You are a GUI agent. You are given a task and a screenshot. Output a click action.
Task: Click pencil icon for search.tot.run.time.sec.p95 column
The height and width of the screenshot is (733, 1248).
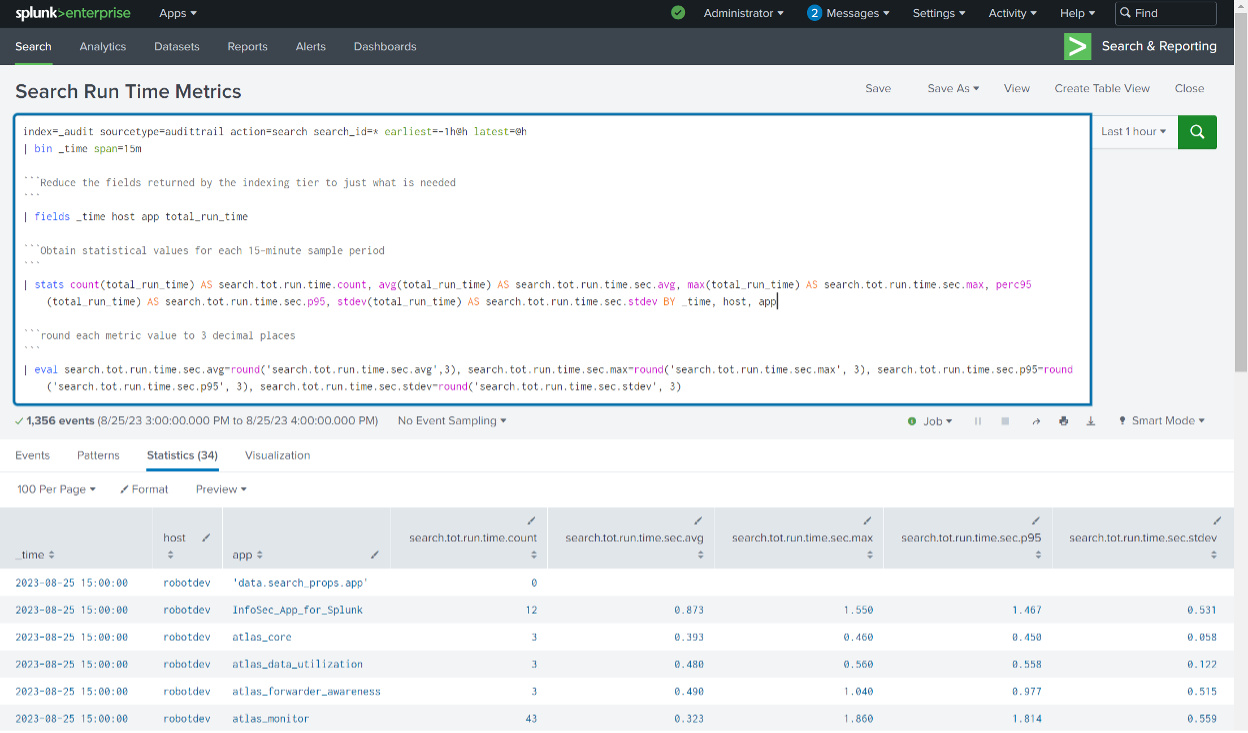point(1035,521)
